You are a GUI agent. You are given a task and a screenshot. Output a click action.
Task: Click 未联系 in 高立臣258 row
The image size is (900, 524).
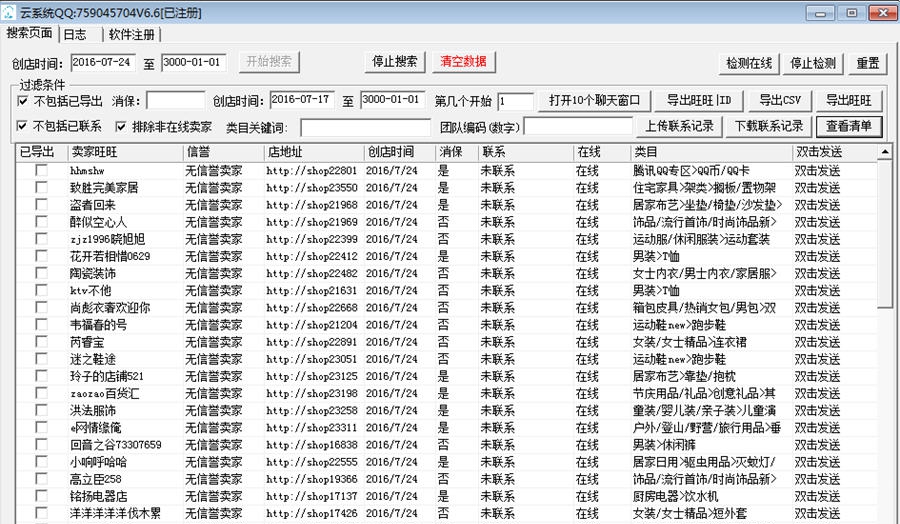(498, 479)
